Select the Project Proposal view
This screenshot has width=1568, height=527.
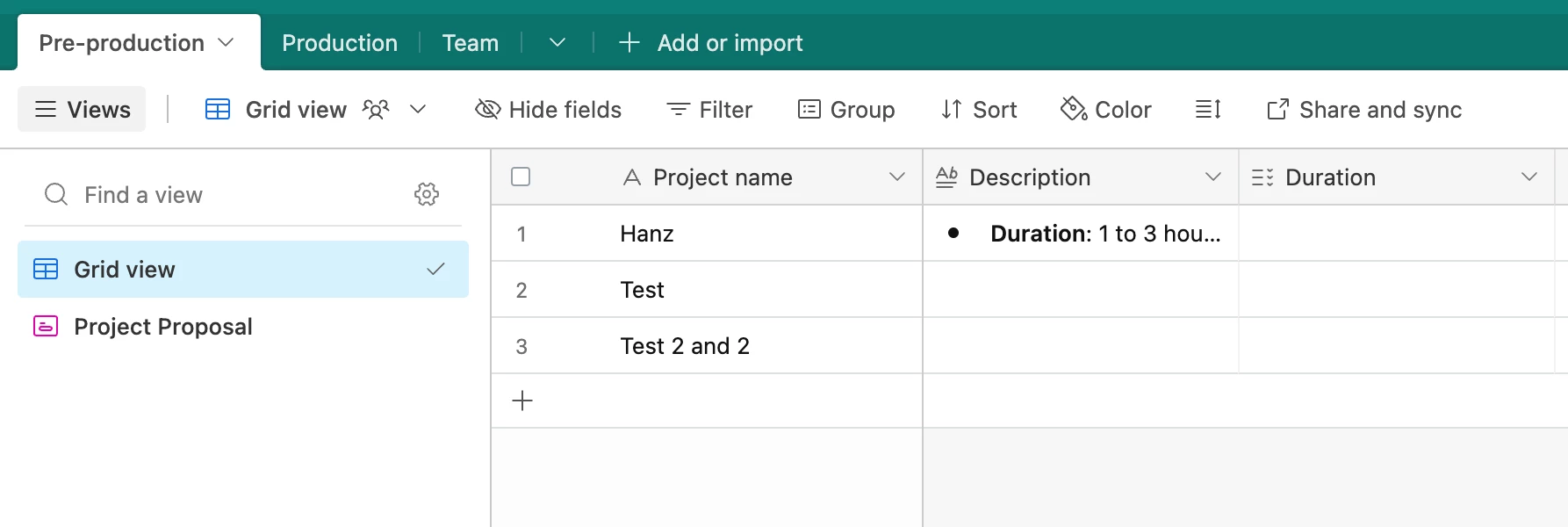[163, 327]
